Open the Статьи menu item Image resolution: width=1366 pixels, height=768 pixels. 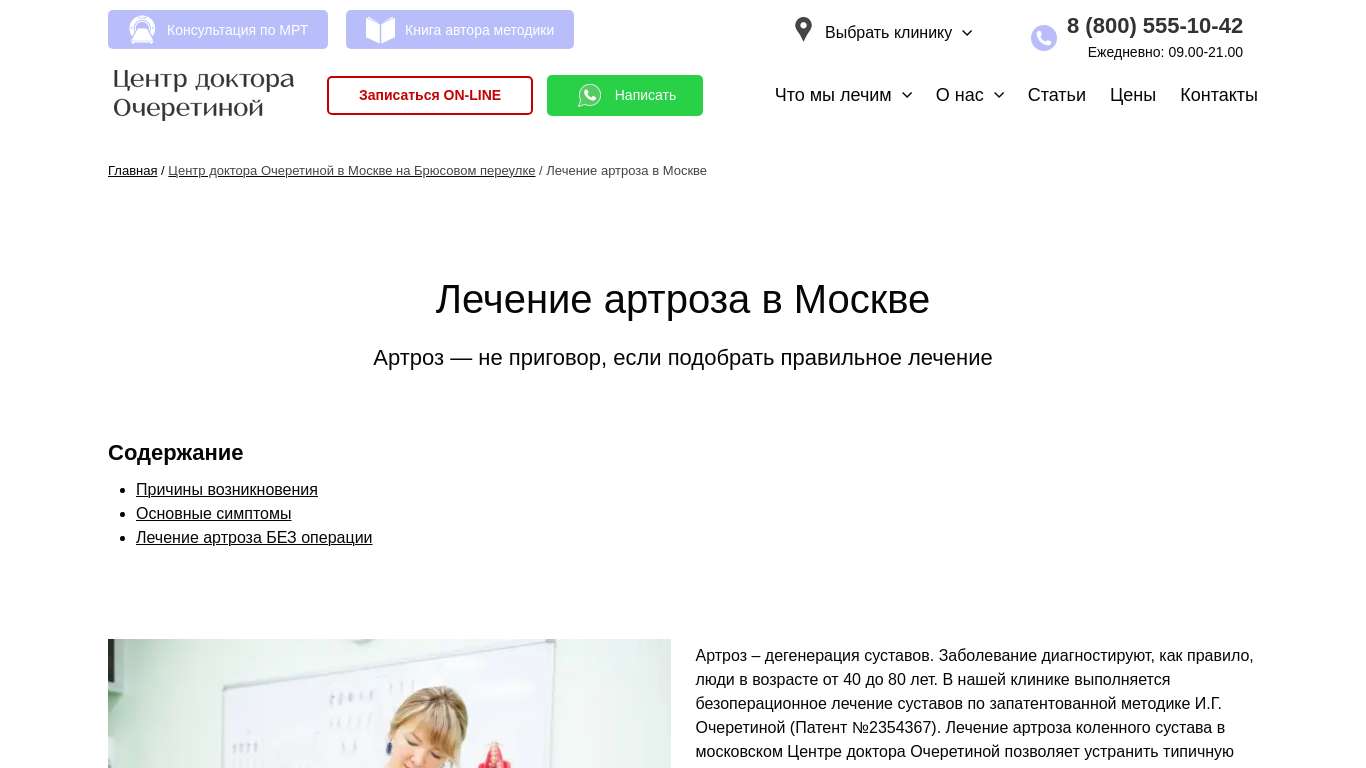pyautogui.click(x=1056, y=95)
